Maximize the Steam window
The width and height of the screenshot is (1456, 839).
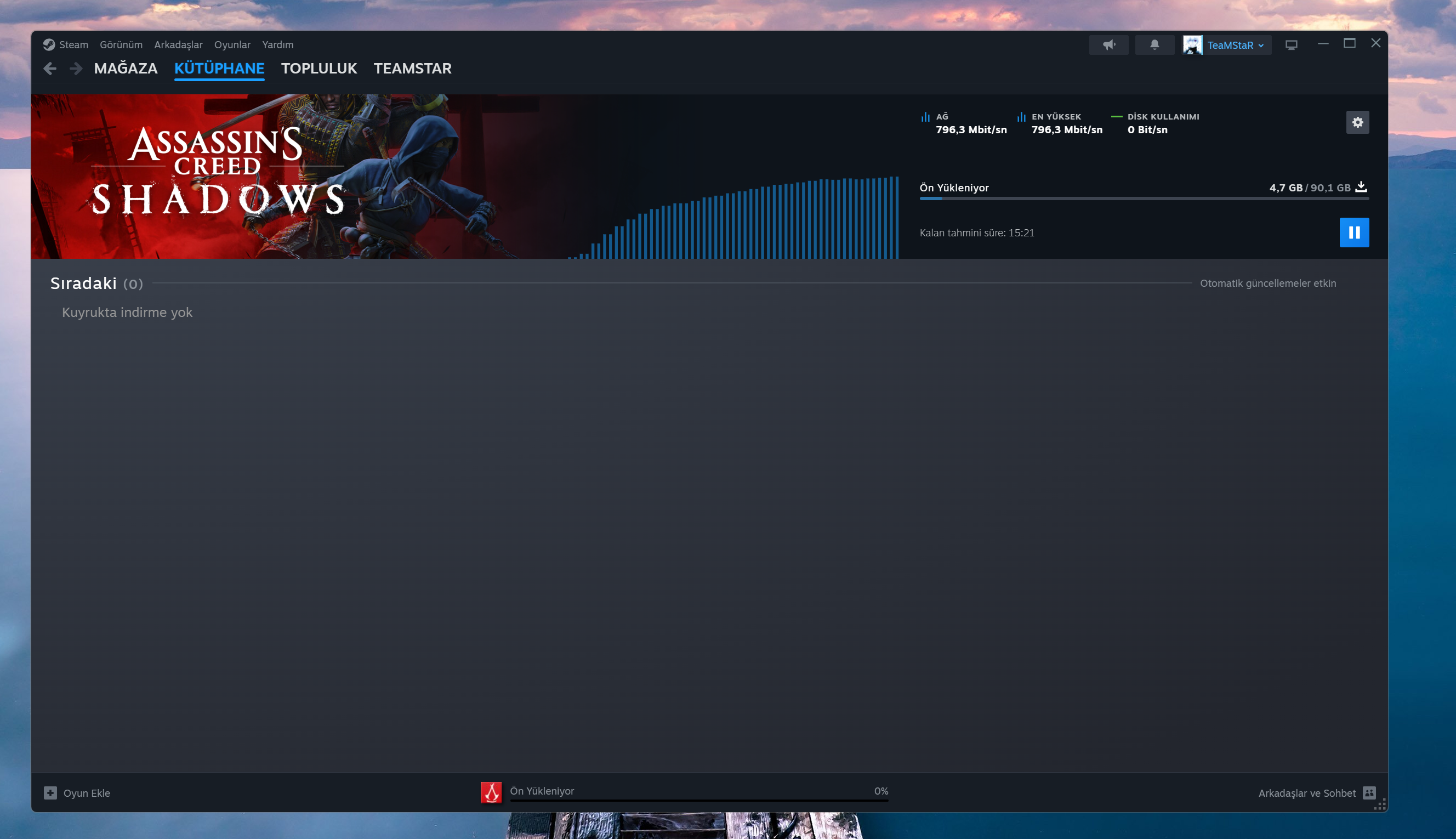pyautogui.click(x=1350, y=43)
